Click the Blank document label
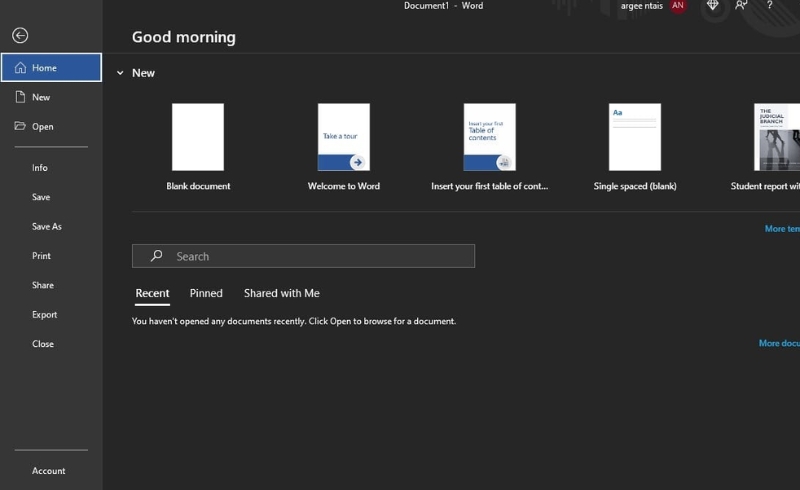This screenshot has height=490, width=800. click(198, 186)
